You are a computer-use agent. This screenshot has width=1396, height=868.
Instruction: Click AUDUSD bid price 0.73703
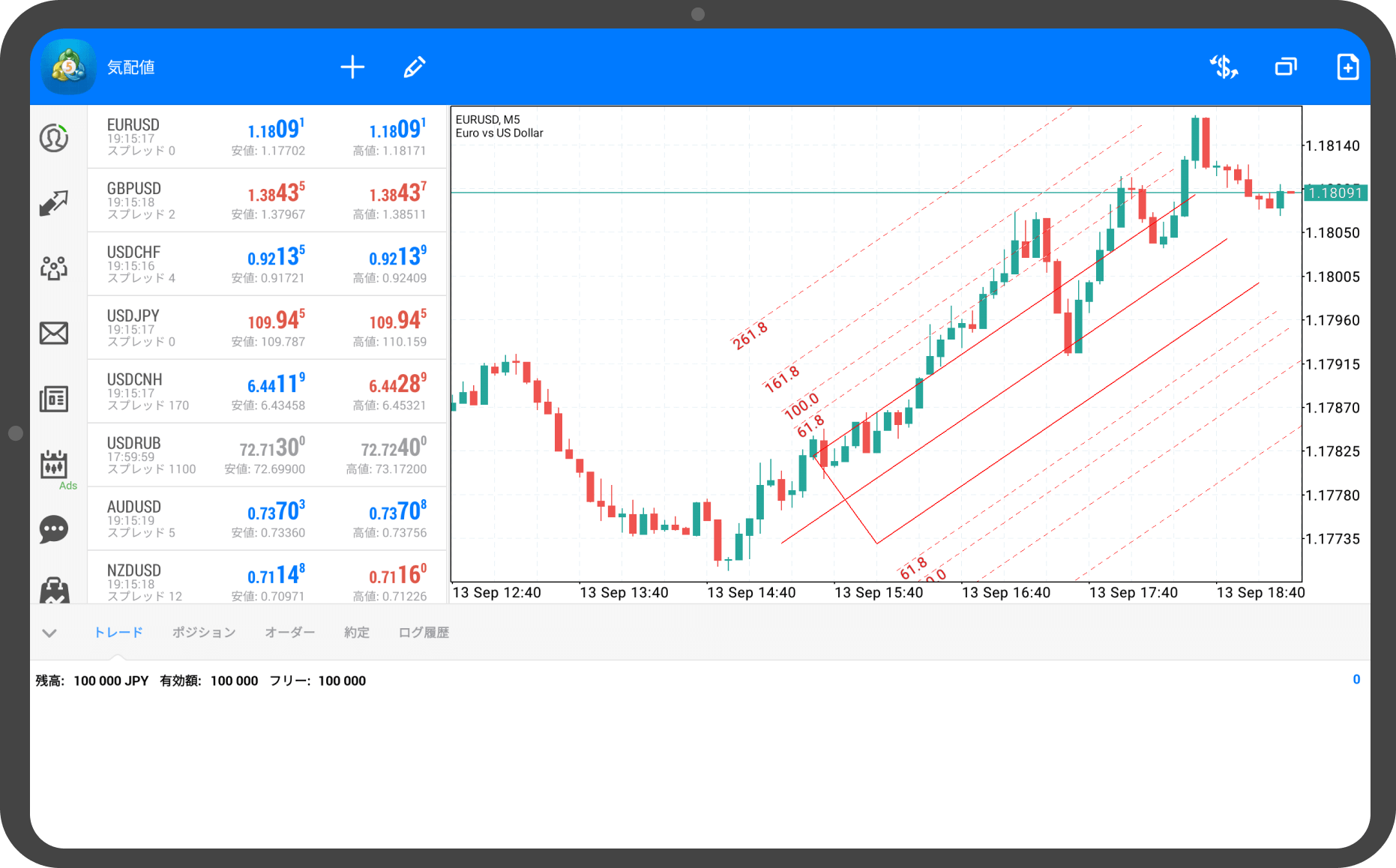click(x=276, y=511)
